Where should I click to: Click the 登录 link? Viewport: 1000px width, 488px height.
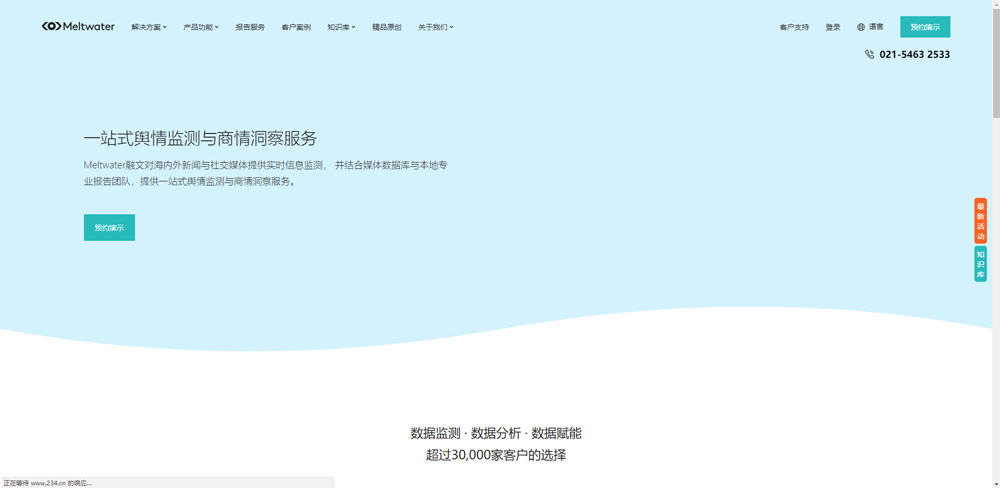coord(833,27)
